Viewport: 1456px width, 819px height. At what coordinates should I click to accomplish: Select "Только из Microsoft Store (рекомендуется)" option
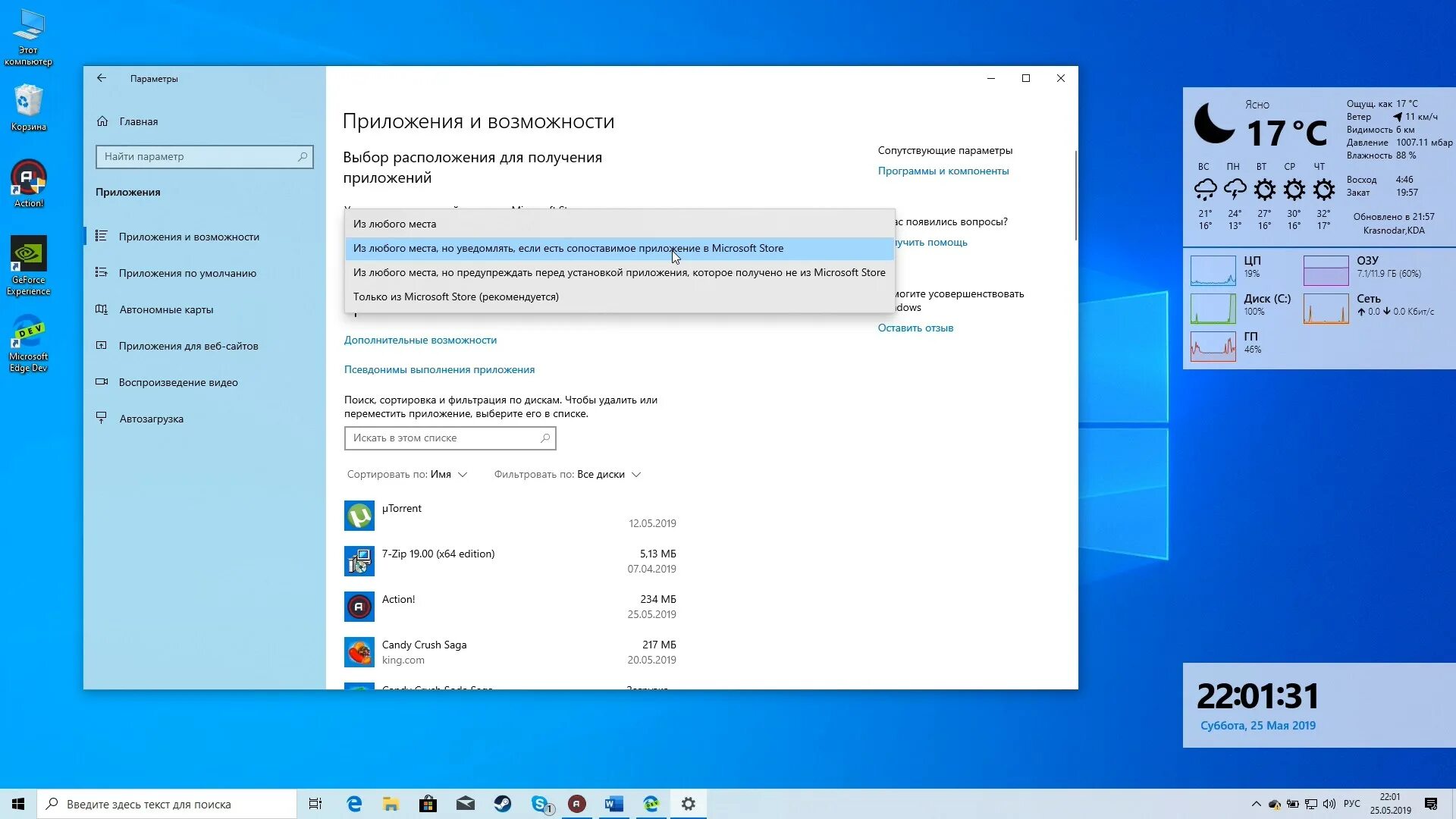pyautogui.click(x=456, y=297)
